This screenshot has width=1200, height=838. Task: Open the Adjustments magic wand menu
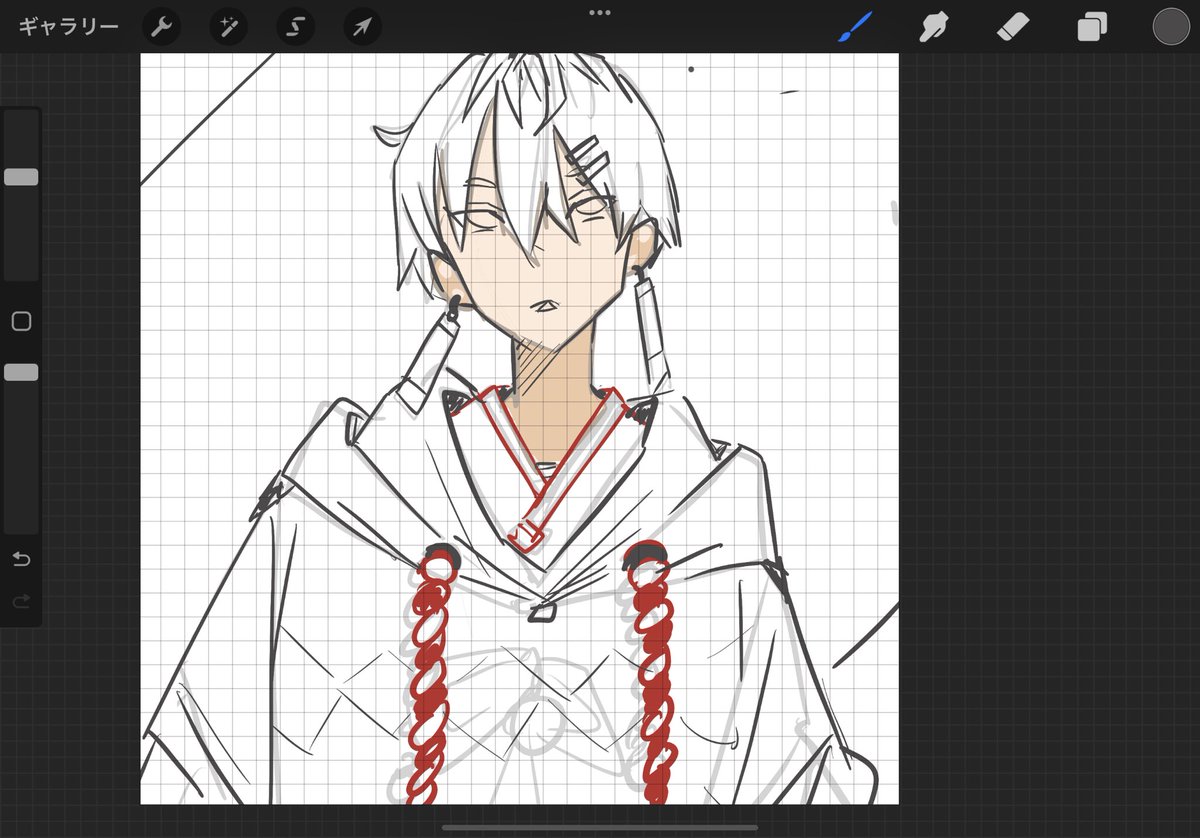click(228, 27)
